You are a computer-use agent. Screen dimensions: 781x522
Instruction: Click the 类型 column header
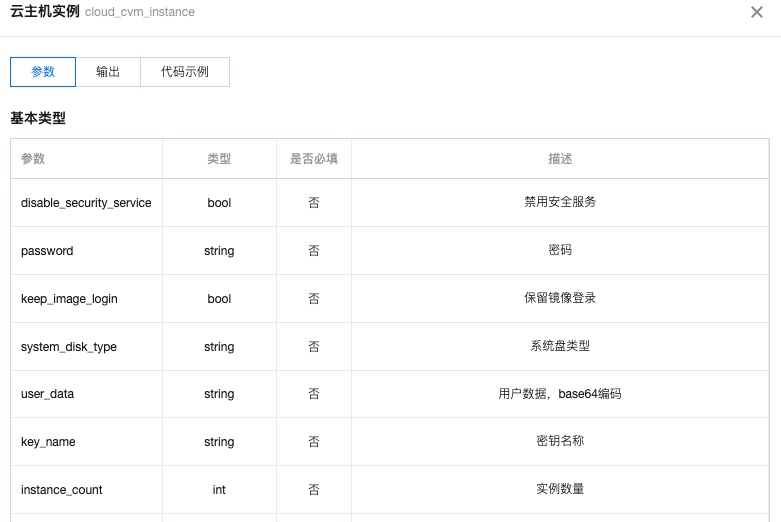pyautogui.click(x=219, y=158)
